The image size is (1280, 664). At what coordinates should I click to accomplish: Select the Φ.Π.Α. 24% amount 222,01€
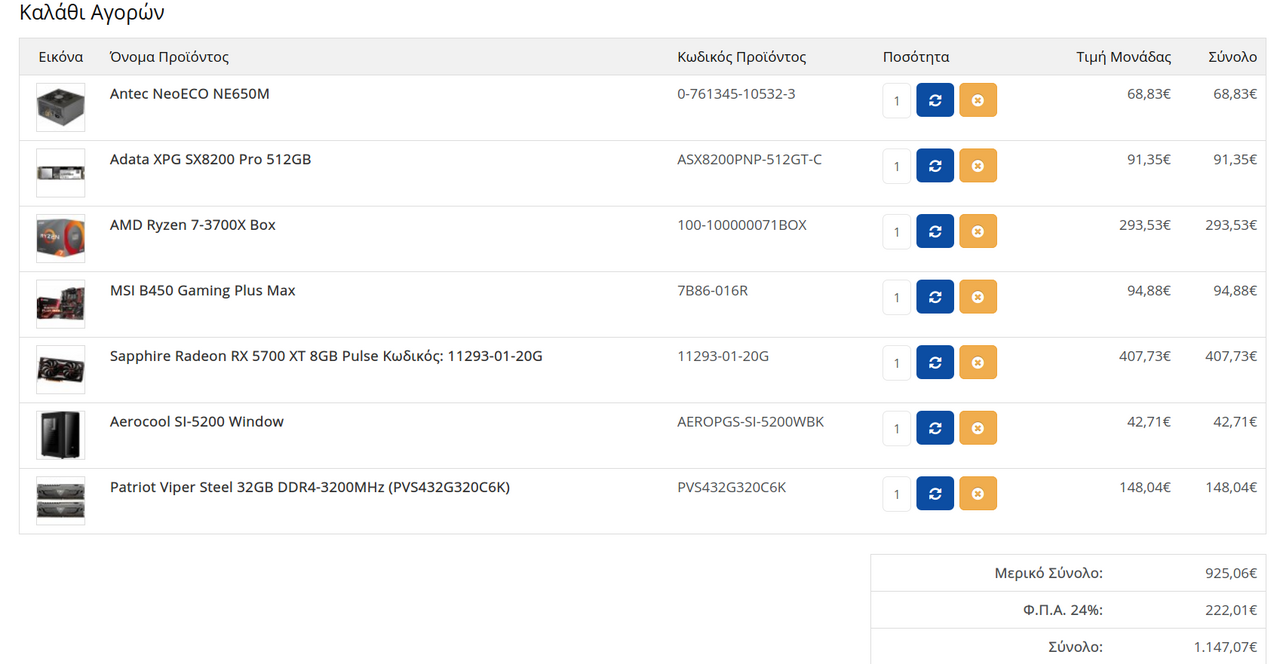pyautogui.click(x=1231, y=610)
